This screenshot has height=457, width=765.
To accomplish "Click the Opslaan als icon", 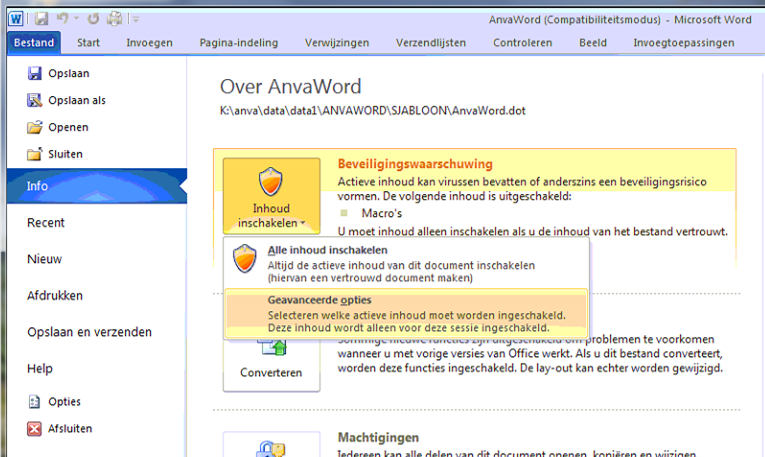I will (35, 100).
